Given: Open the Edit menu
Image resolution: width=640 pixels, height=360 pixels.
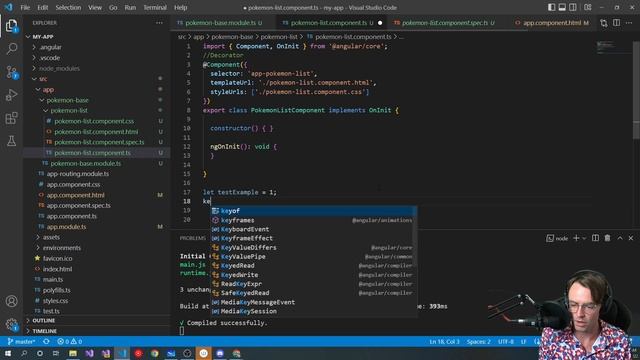Looking at the screenshot, I should coord(42,7).
